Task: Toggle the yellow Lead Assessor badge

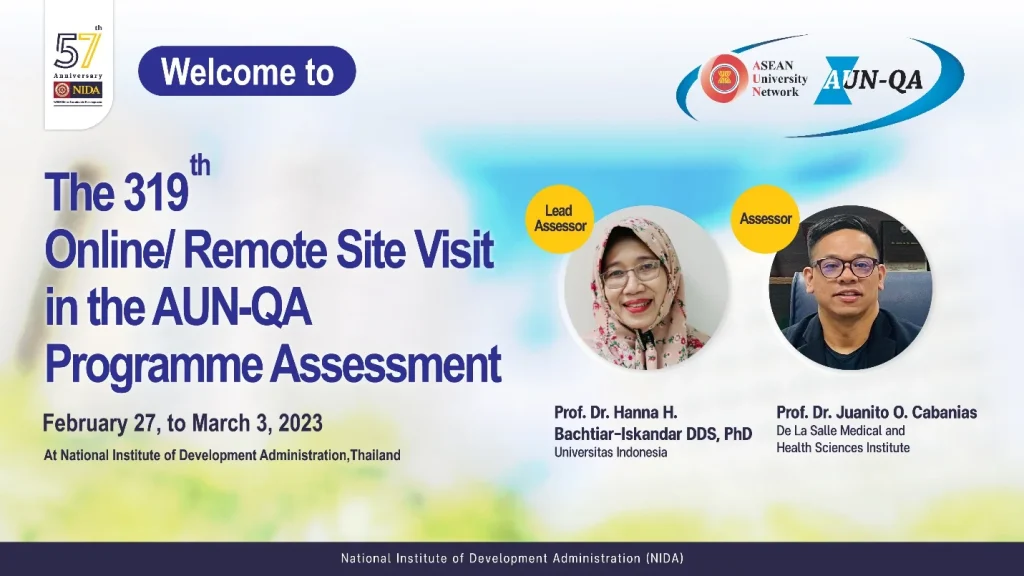Action: (x=560, y=218)
